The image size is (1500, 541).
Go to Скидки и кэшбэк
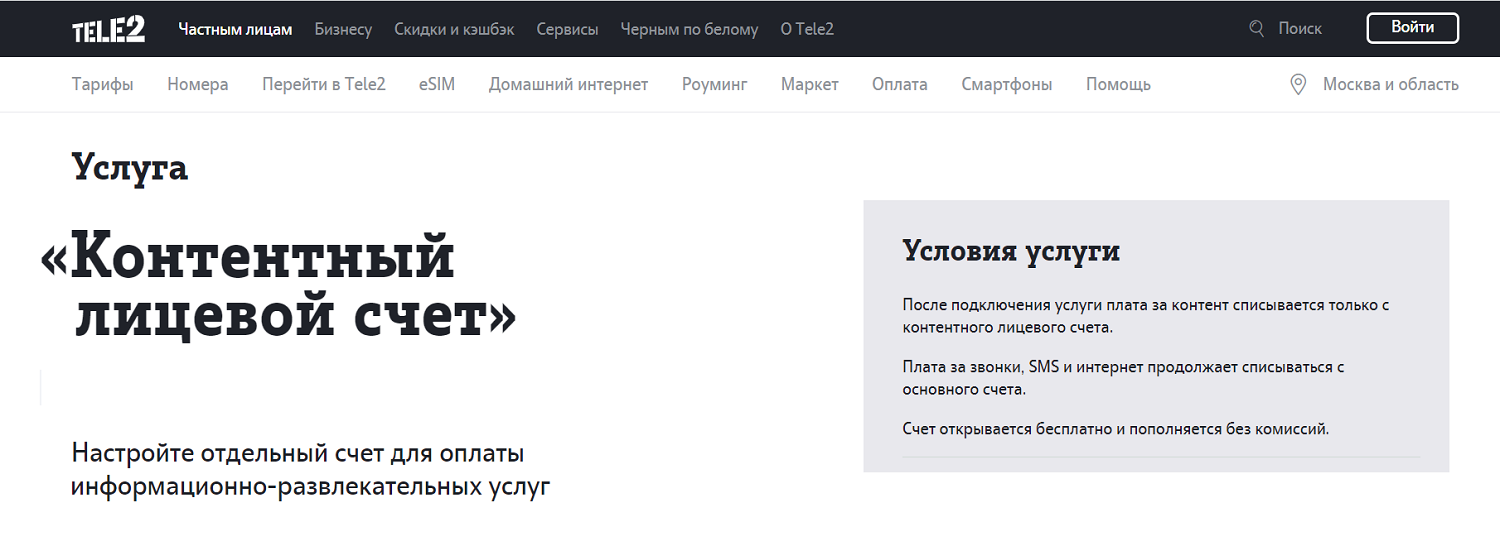point(454,29)
